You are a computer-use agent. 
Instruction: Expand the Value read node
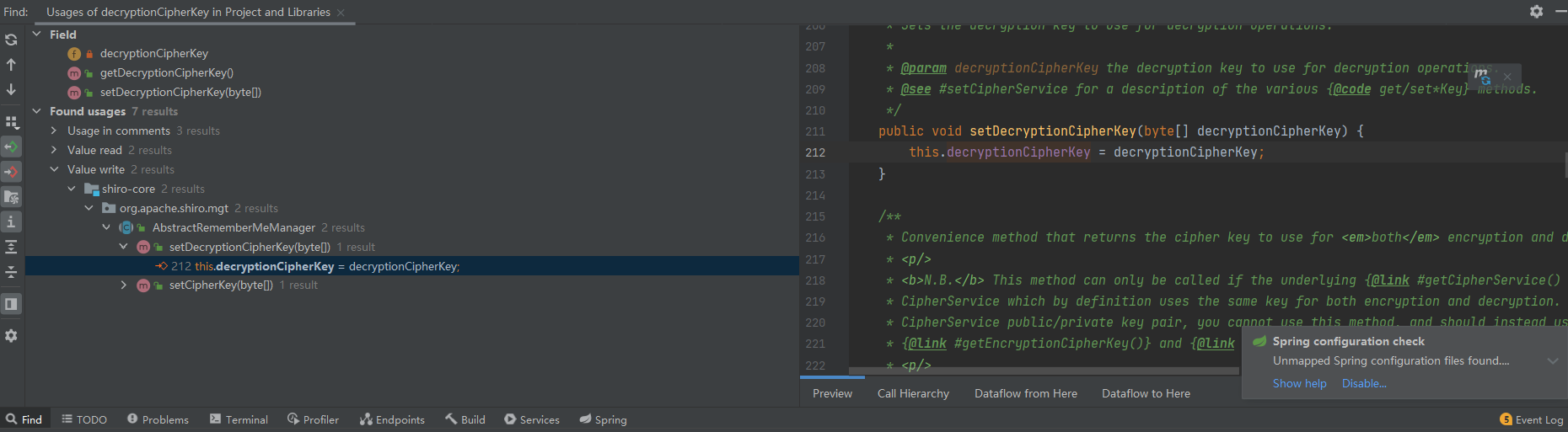[x=54, y=149]
